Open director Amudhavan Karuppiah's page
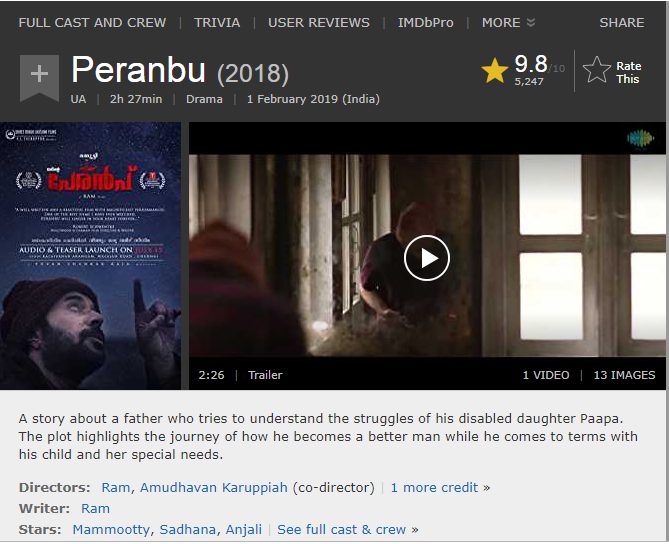Image resolution: width=669 pixels, height=544 pixels. pyautogui.click(x=214, y=487)
